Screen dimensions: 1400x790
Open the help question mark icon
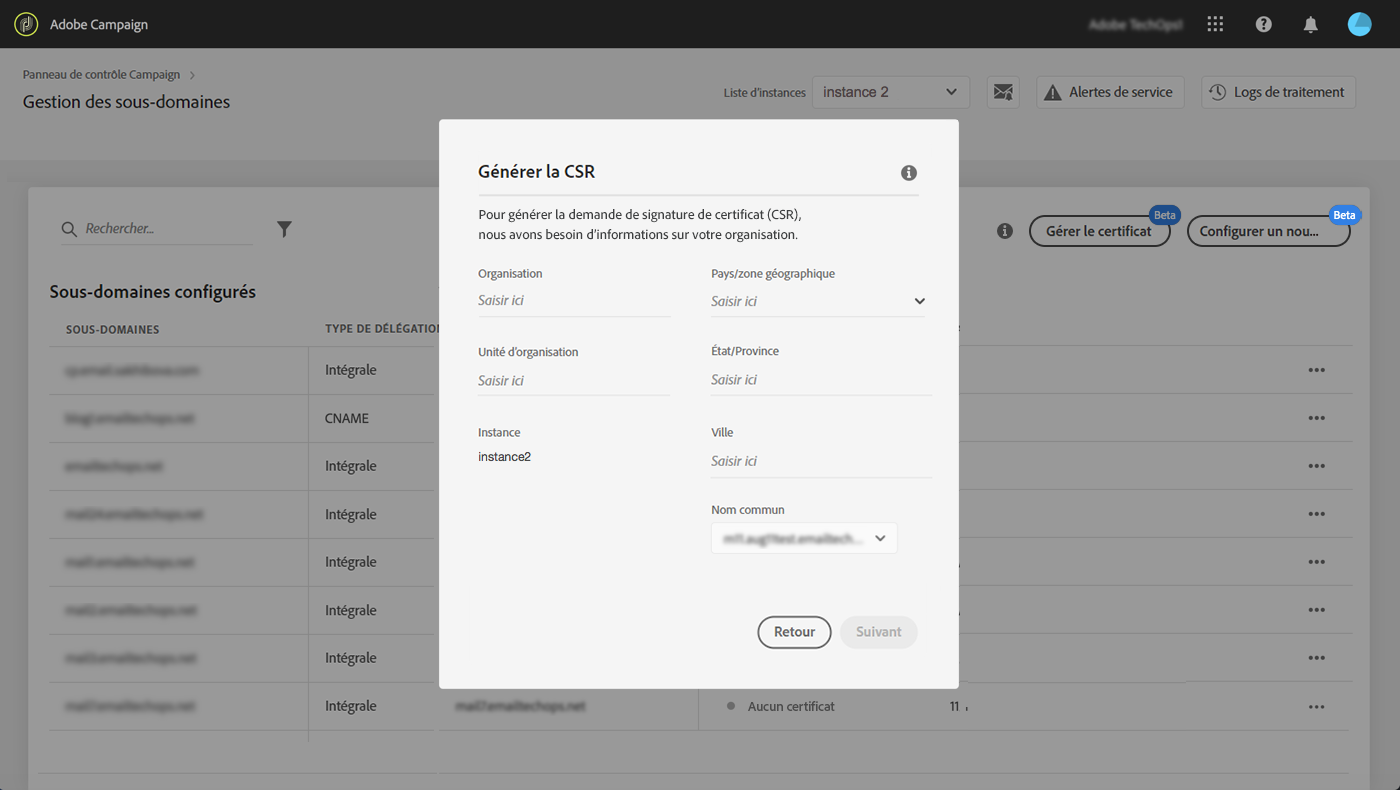pos(1264,24)
